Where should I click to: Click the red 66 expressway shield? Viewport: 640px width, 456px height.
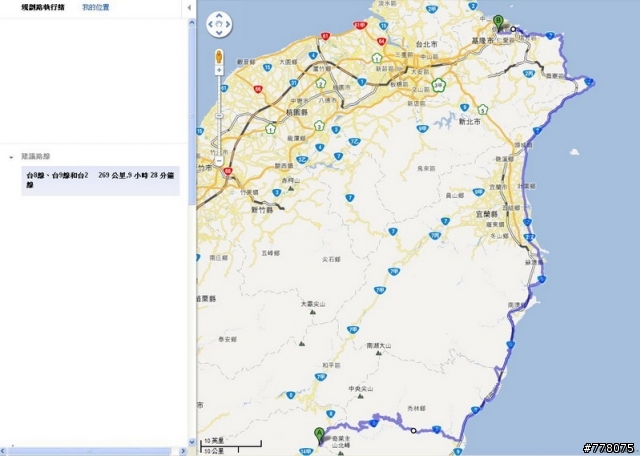pyautogui.click(x=258, y=89)
